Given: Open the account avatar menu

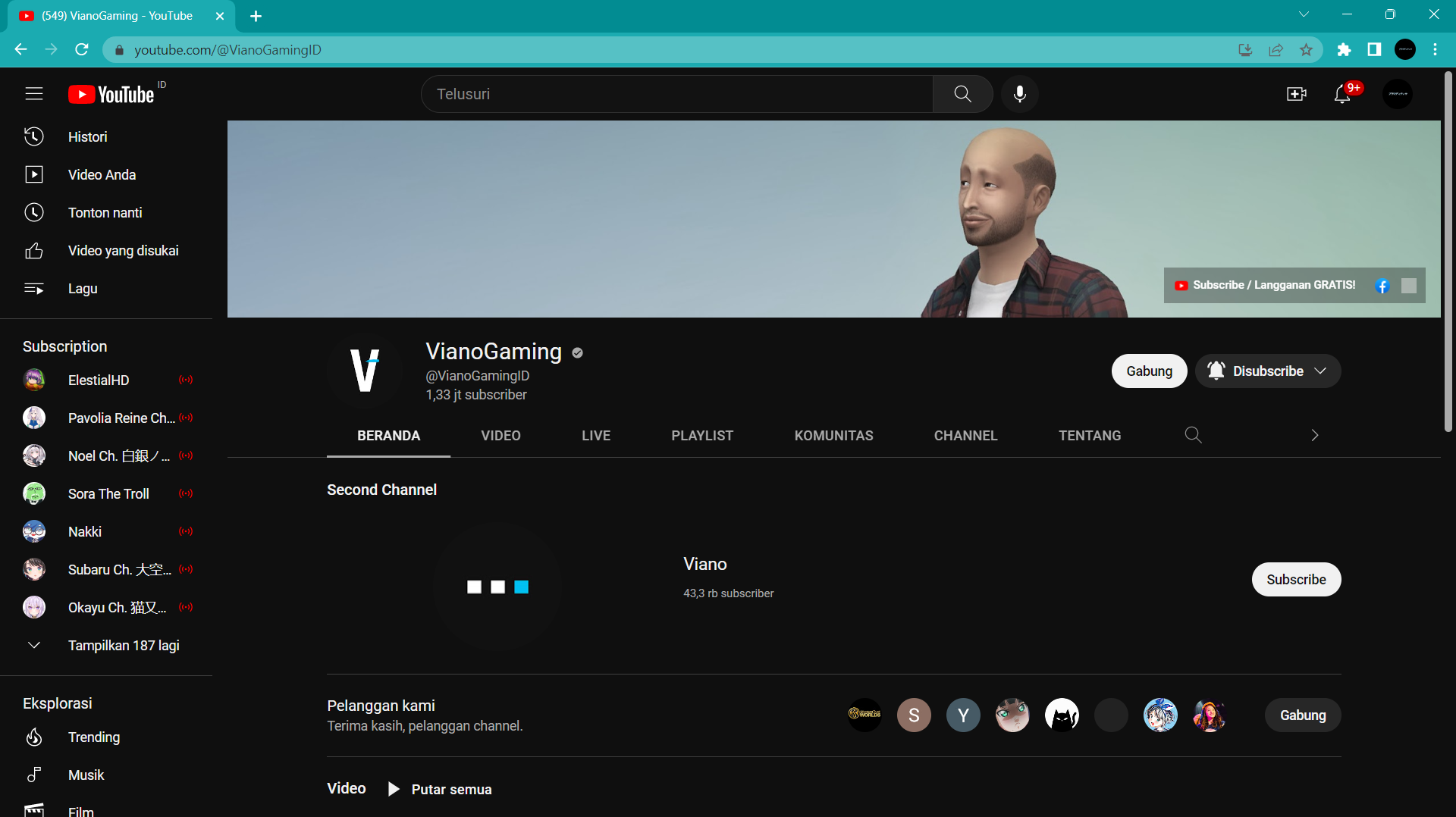Looking at the screenshot, I should (1398, 94).
